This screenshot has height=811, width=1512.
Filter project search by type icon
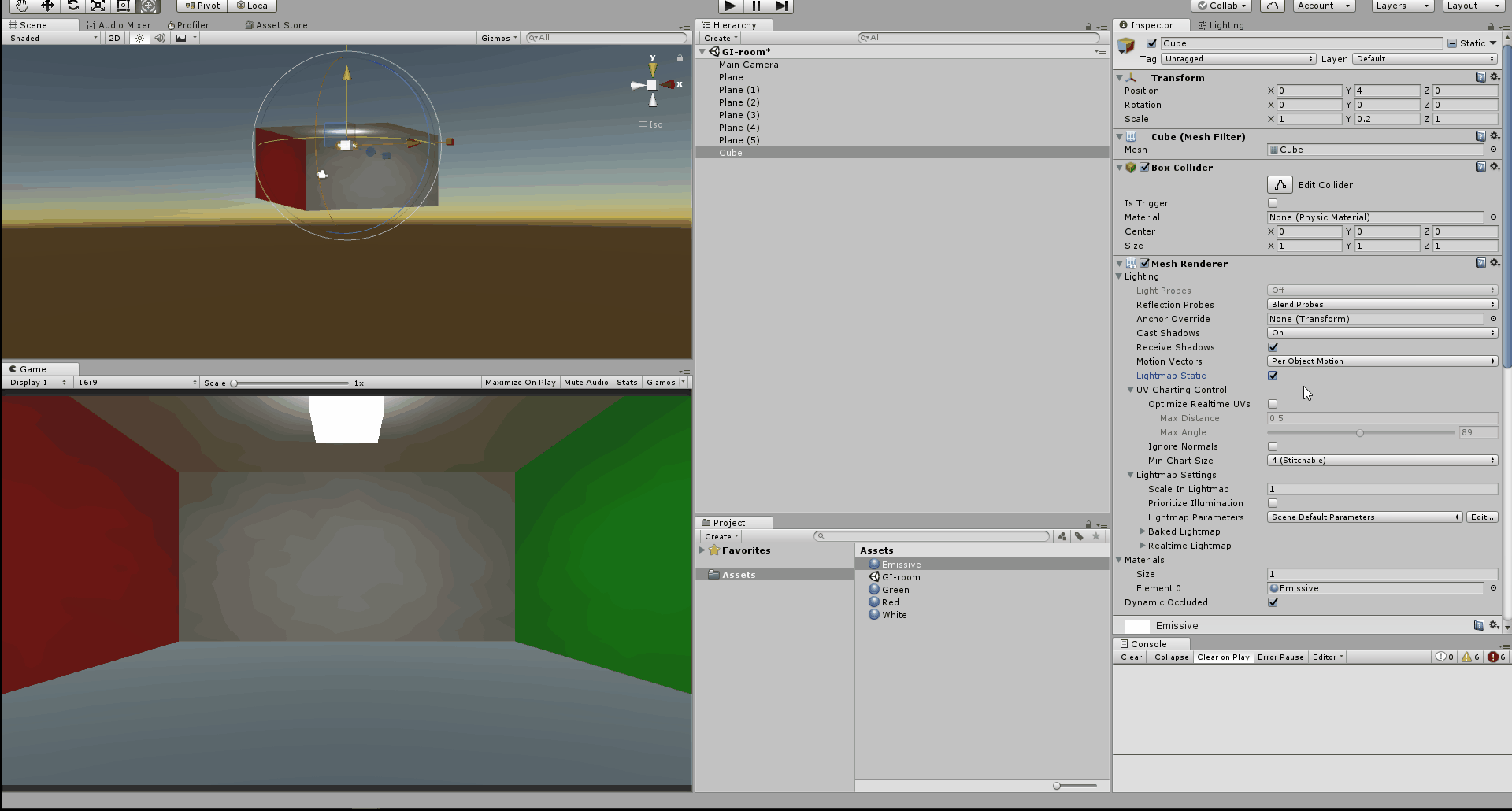click(x=1062, y=536)
